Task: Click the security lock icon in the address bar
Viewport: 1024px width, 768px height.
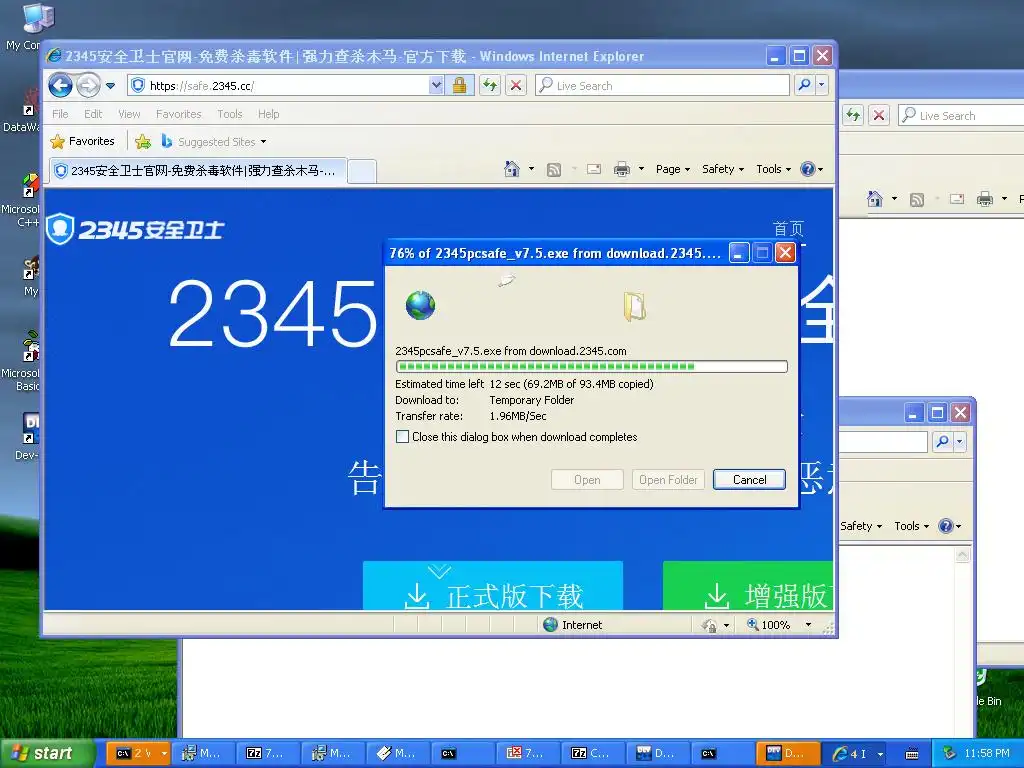Action: coord(460,86)
